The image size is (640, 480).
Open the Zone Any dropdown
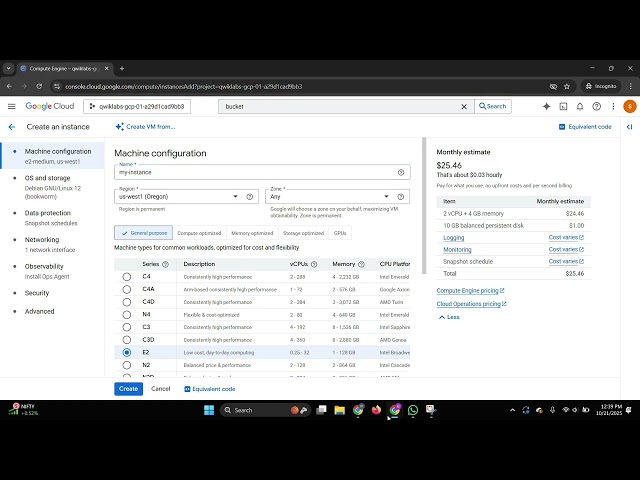337,197
